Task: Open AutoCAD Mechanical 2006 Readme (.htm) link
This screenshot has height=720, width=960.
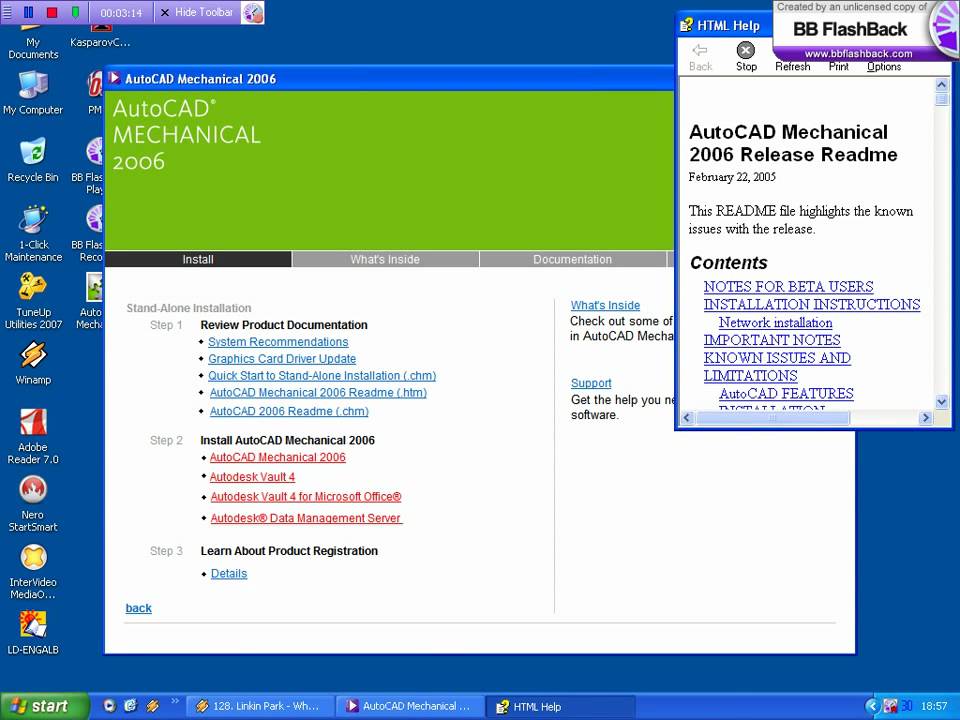Action: [318, 392]
